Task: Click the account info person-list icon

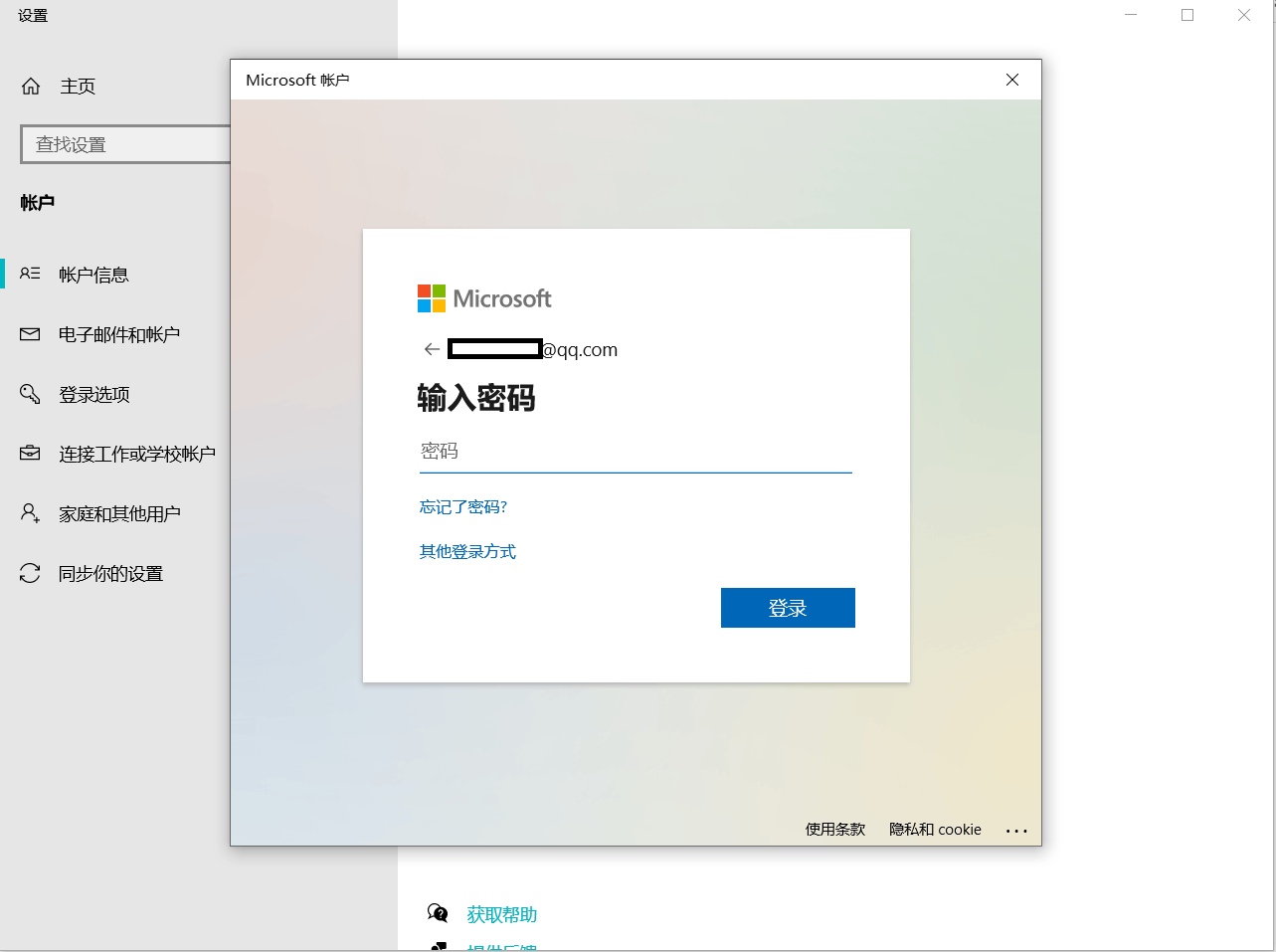Action: coord(31,274)
